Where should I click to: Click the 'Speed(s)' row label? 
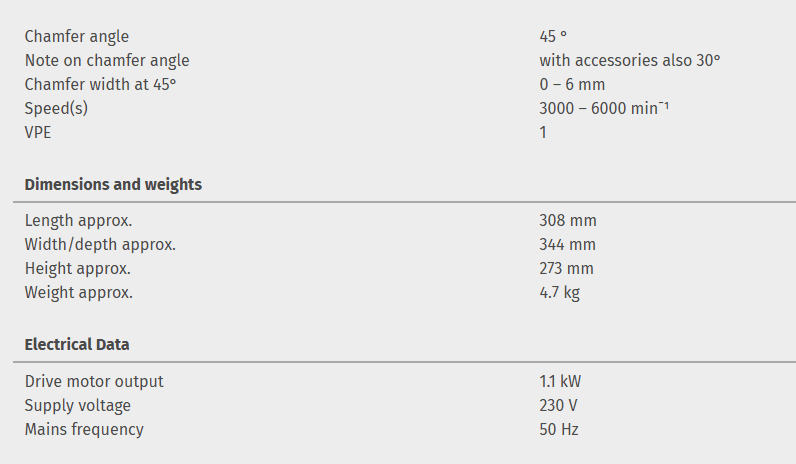[56, 109]
